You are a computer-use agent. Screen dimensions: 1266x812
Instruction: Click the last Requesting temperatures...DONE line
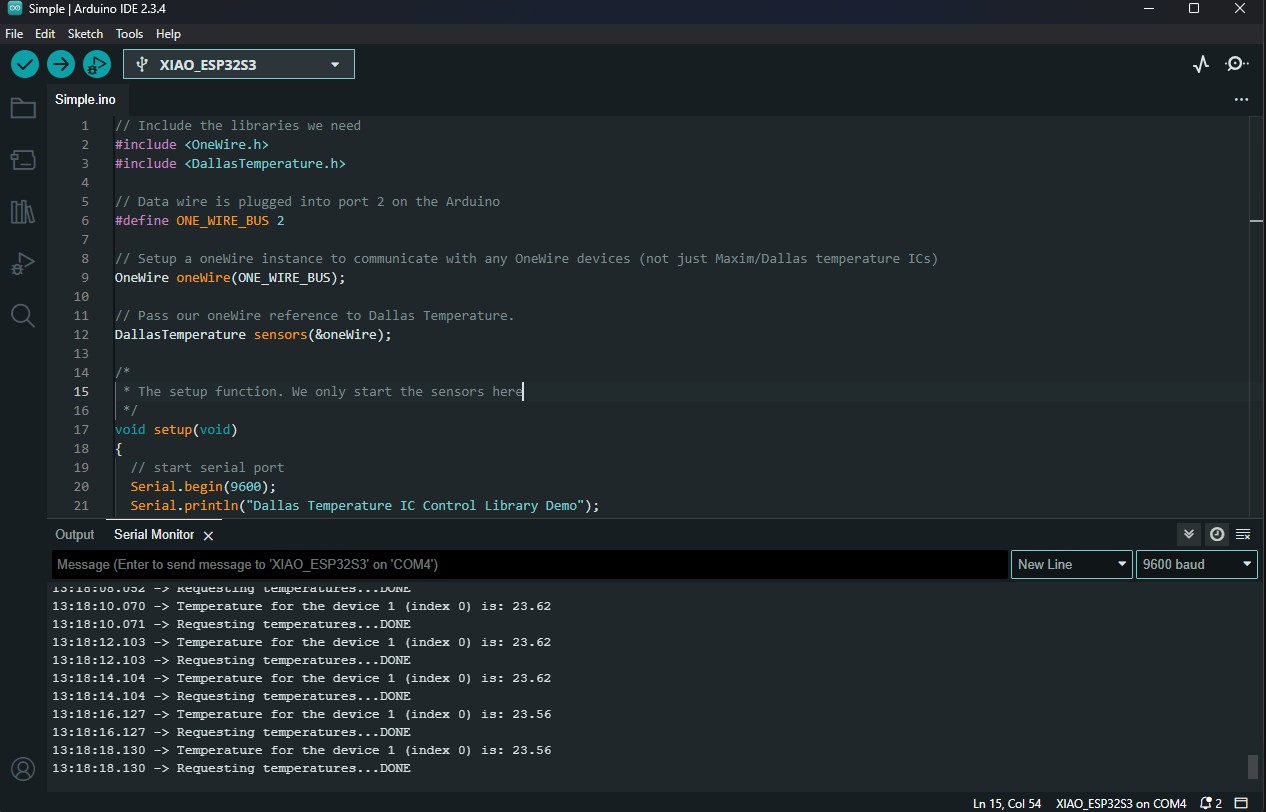coord(232,768)
